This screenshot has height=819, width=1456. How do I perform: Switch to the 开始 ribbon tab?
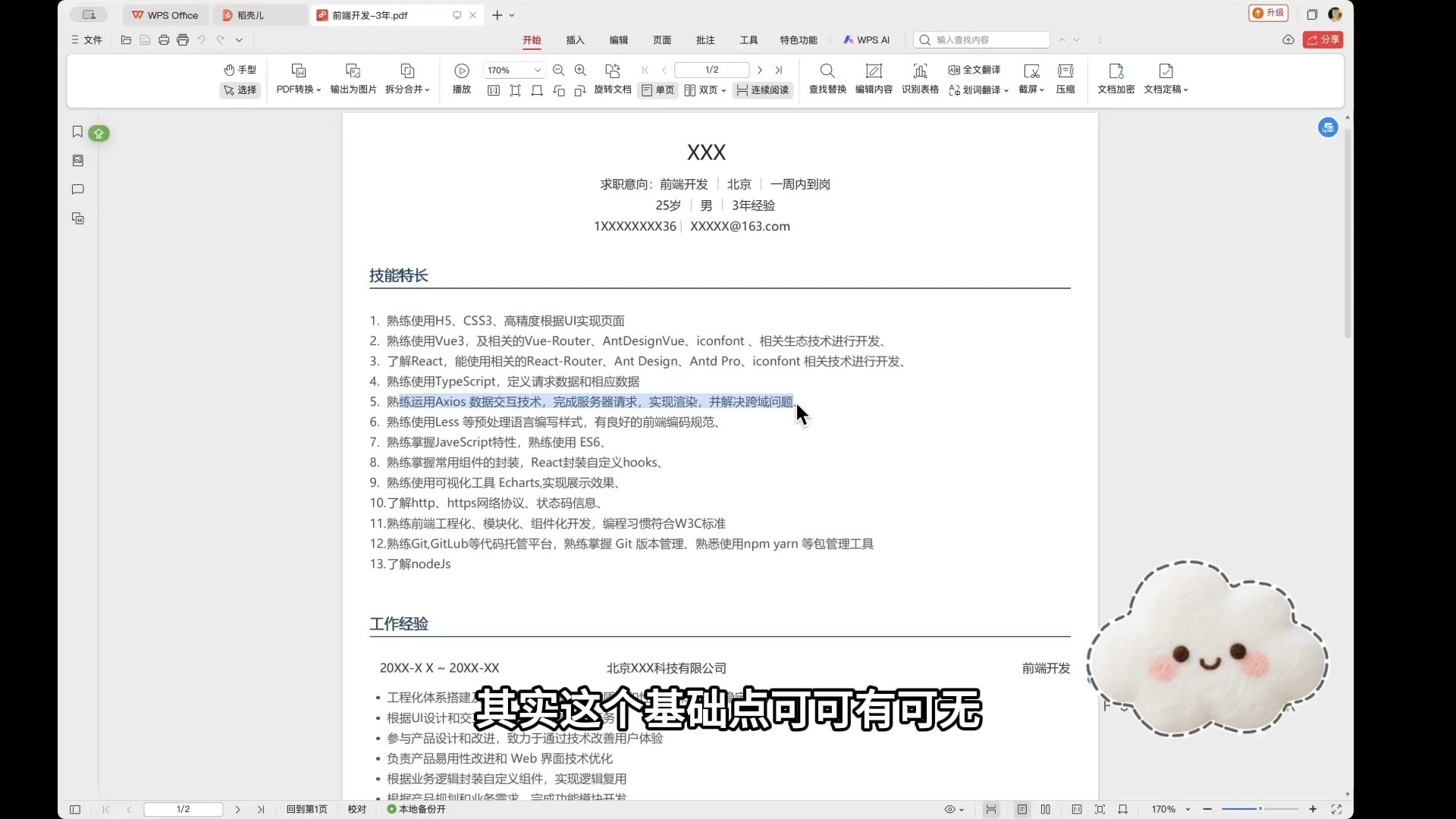click(532, 40)
